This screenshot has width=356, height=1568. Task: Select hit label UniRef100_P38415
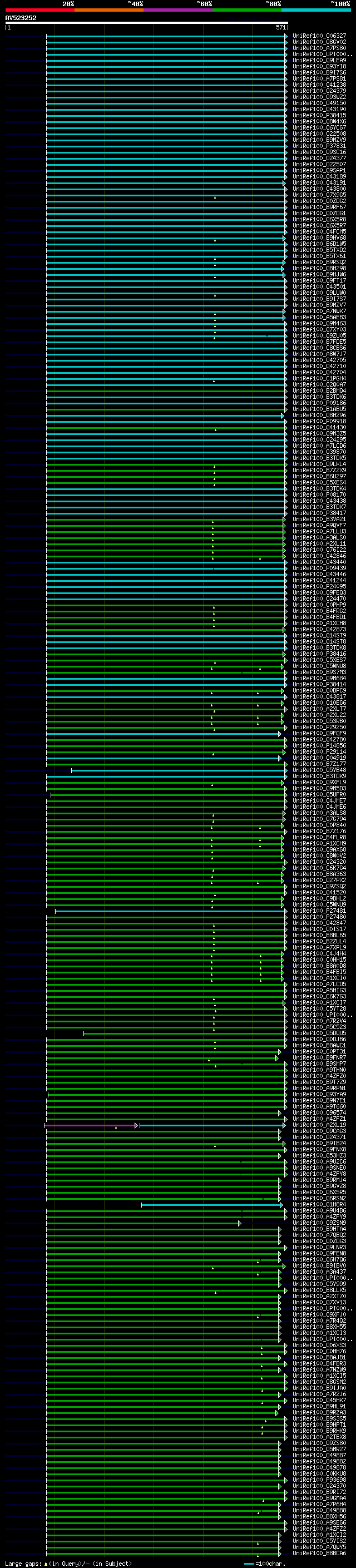click(319, 115)
